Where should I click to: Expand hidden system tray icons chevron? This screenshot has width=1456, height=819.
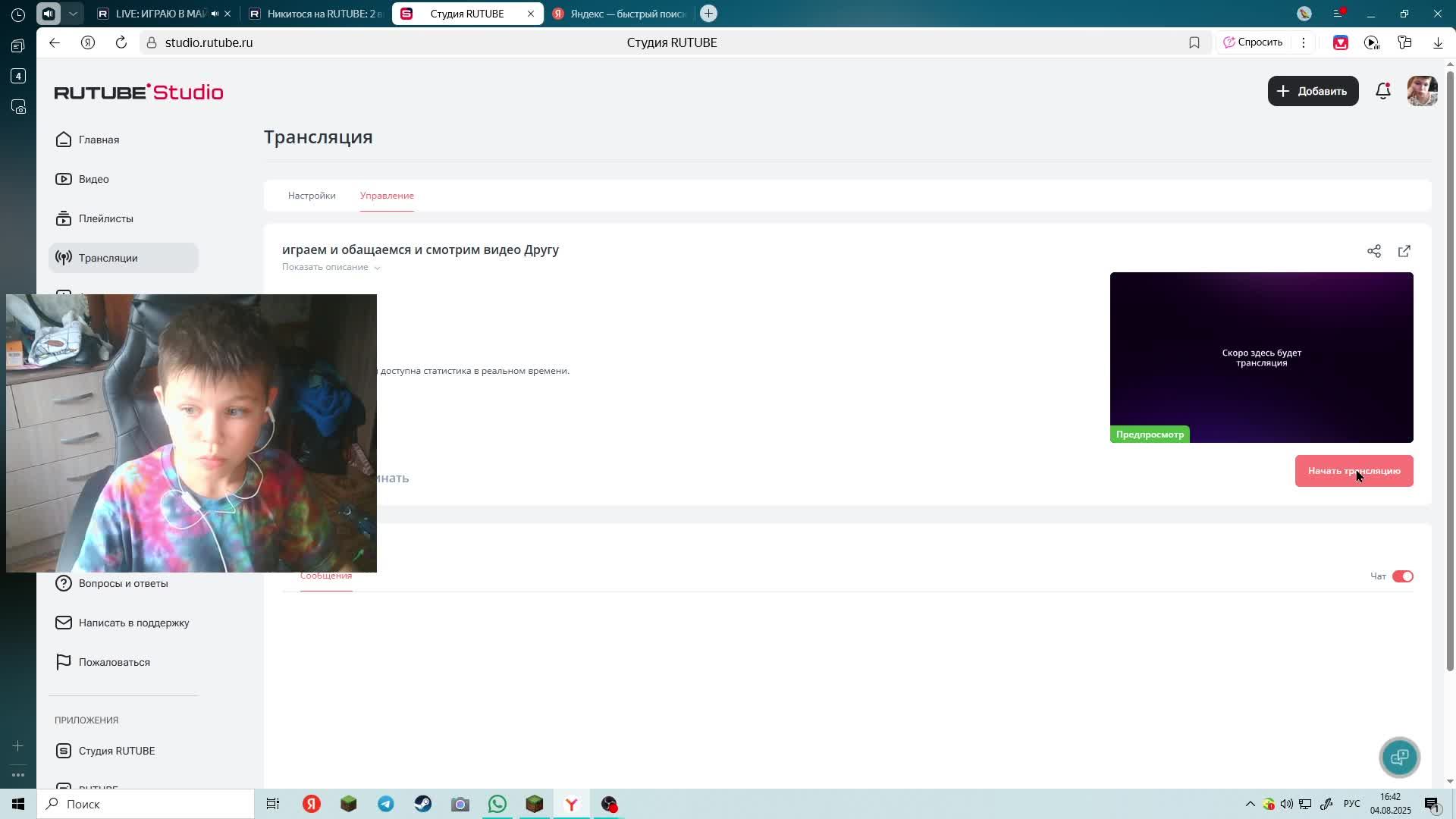point(1249,804)
